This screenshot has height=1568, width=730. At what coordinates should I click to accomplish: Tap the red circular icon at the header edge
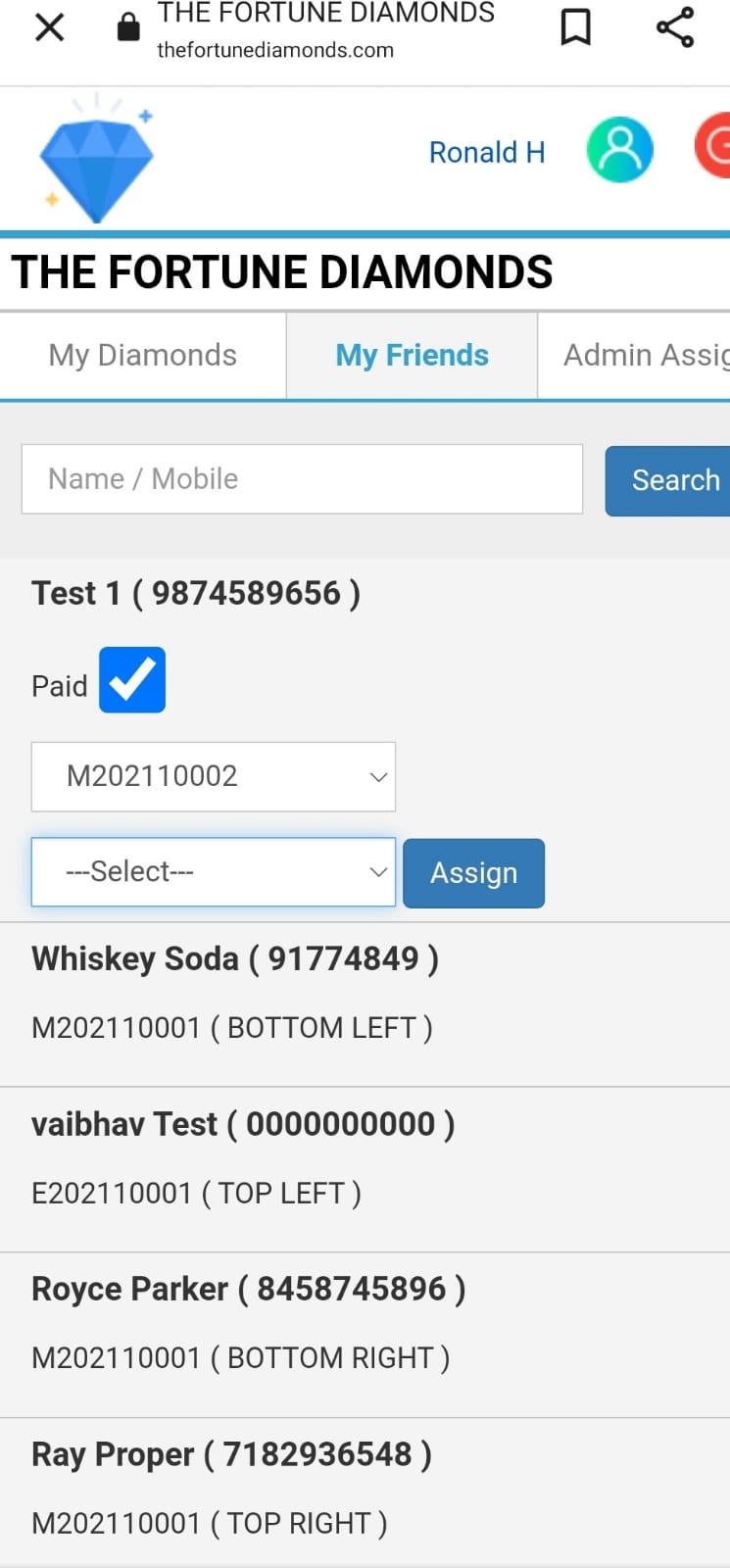[x=713, y=146]
